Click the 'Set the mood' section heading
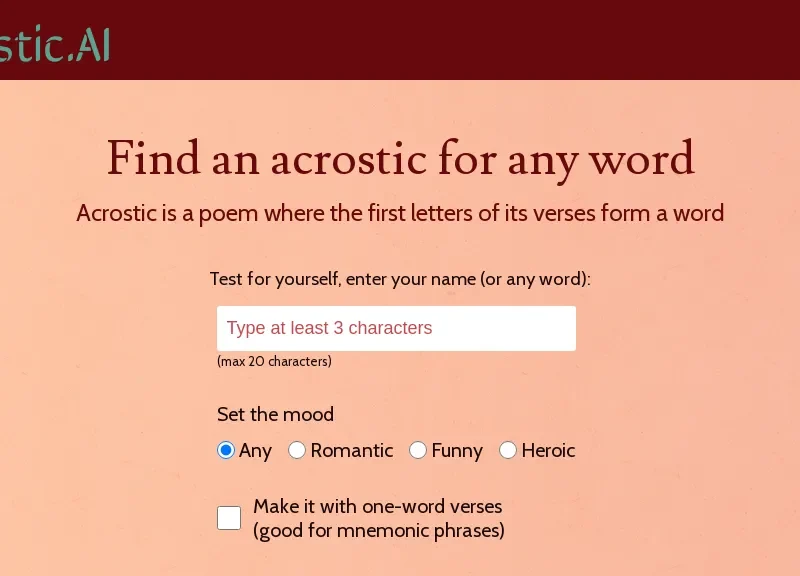 [276, 414]
